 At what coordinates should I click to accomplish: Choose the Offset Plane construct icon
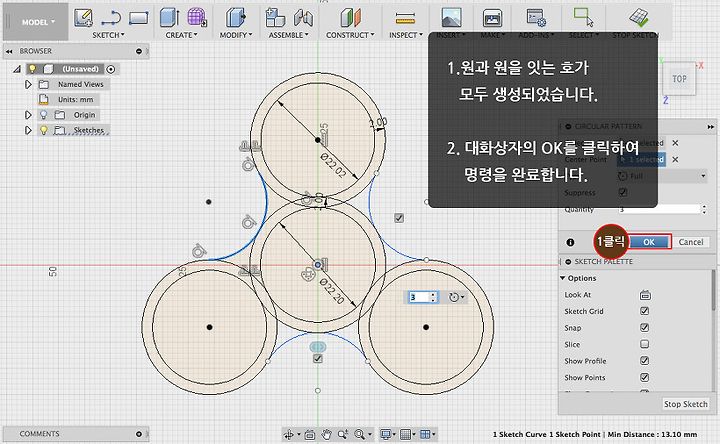tap(351, 18)
